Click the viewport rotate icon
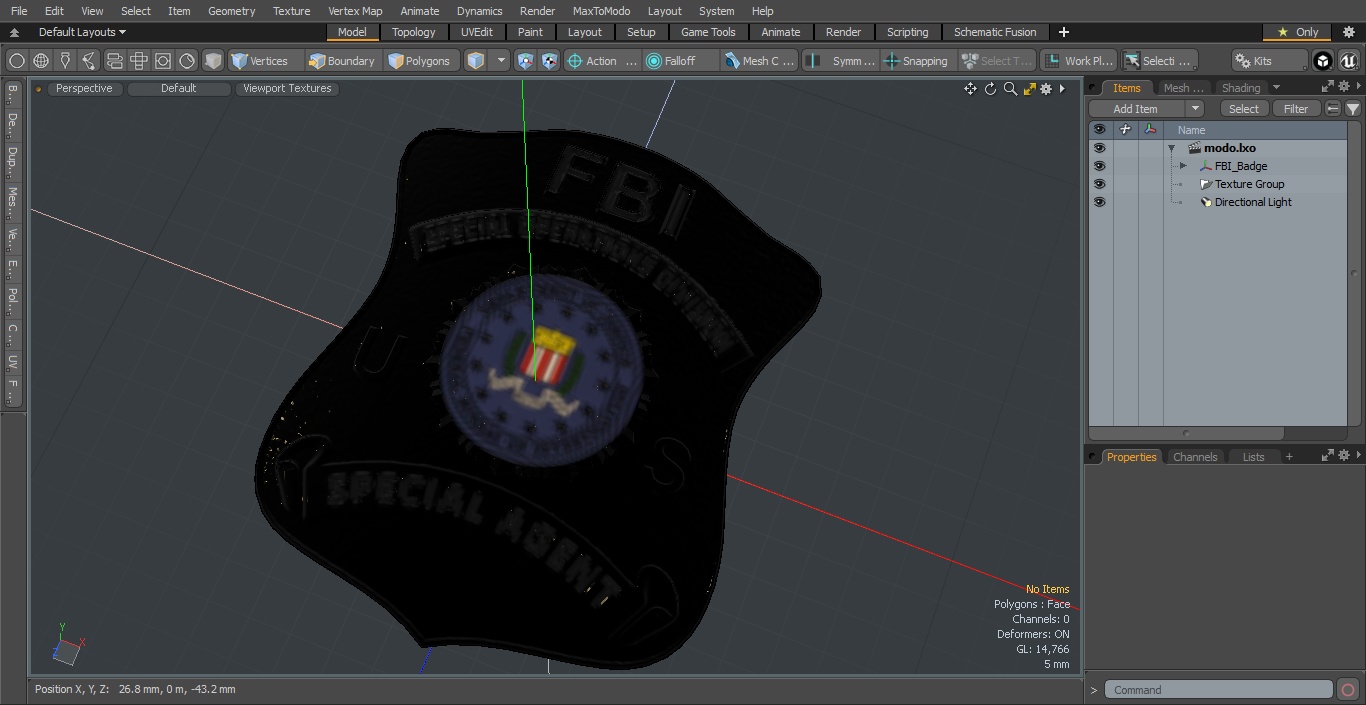The height and width of the screenshot is (705, 1366). (990, 89)
